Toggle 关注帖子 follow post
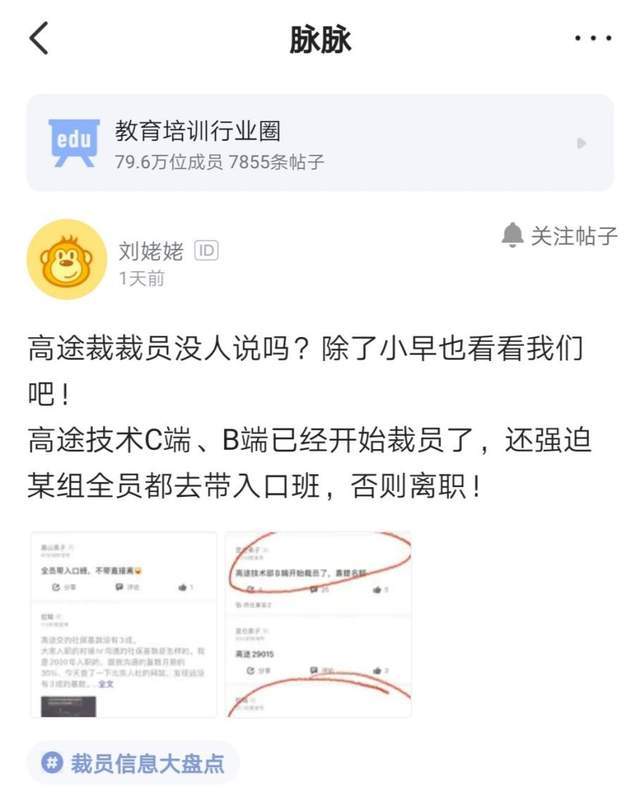The image size is (640, 796). click(x=559, y=236)
